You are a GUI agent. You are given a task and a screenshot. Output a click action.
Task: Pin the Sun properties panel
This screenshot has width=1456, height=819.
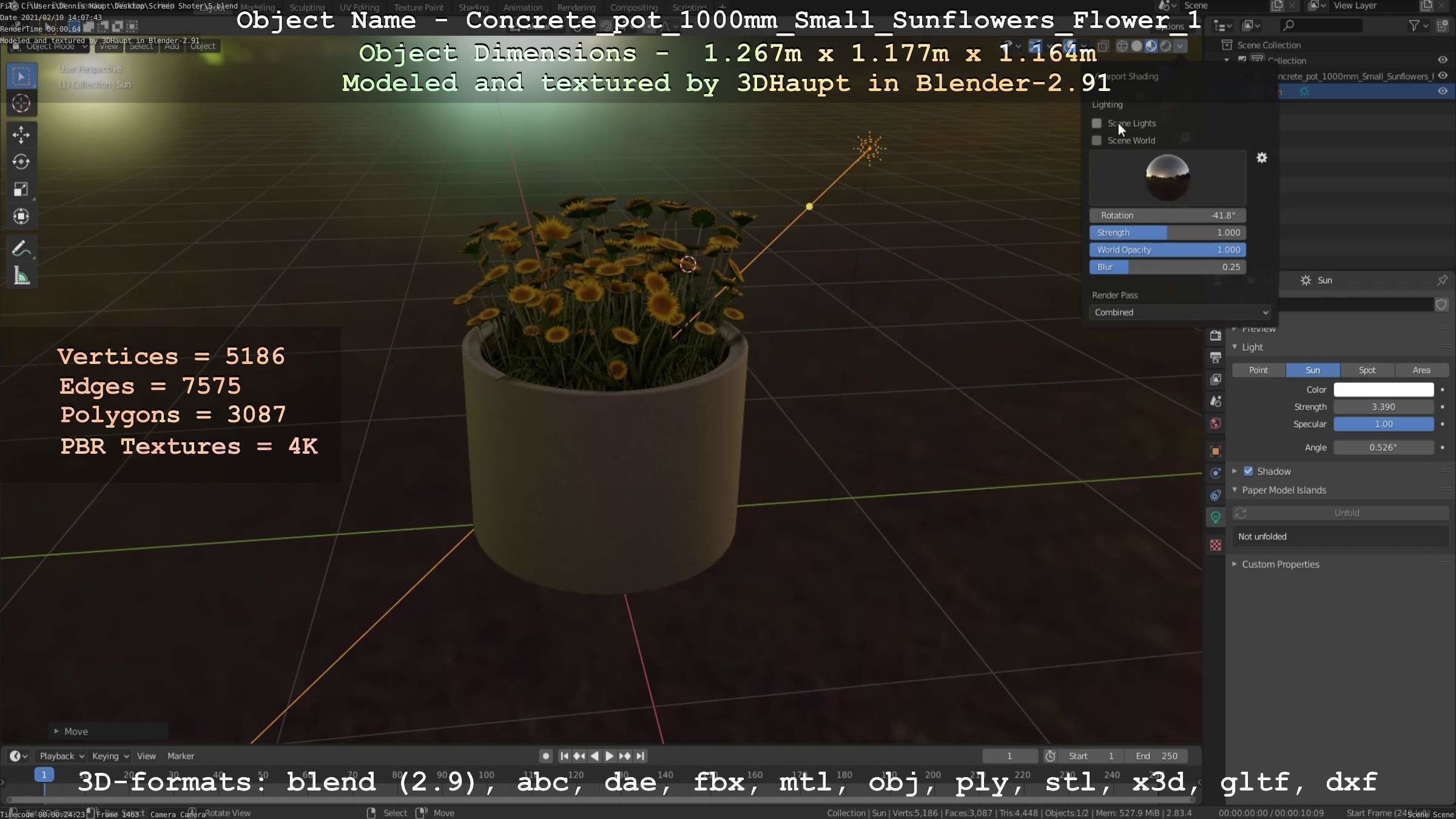(1442, 280)
